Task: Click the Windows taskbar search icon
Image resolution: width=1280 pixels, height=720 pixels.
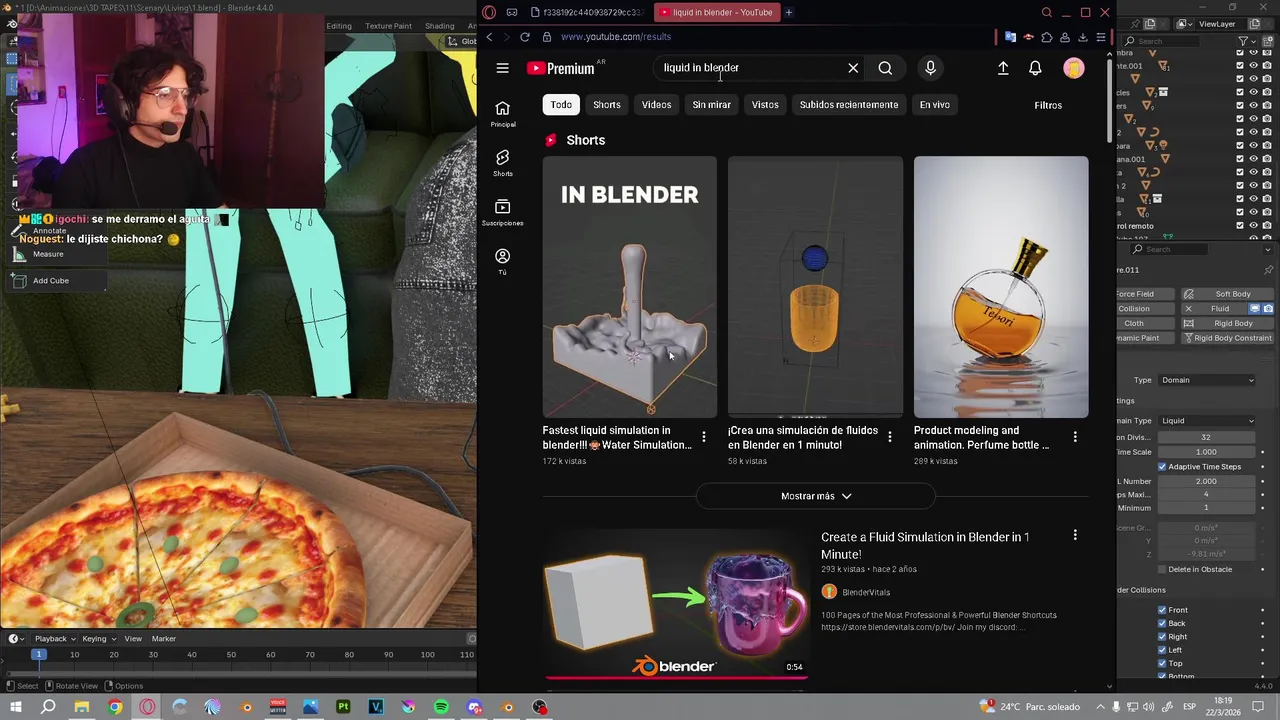Action: 48,707
